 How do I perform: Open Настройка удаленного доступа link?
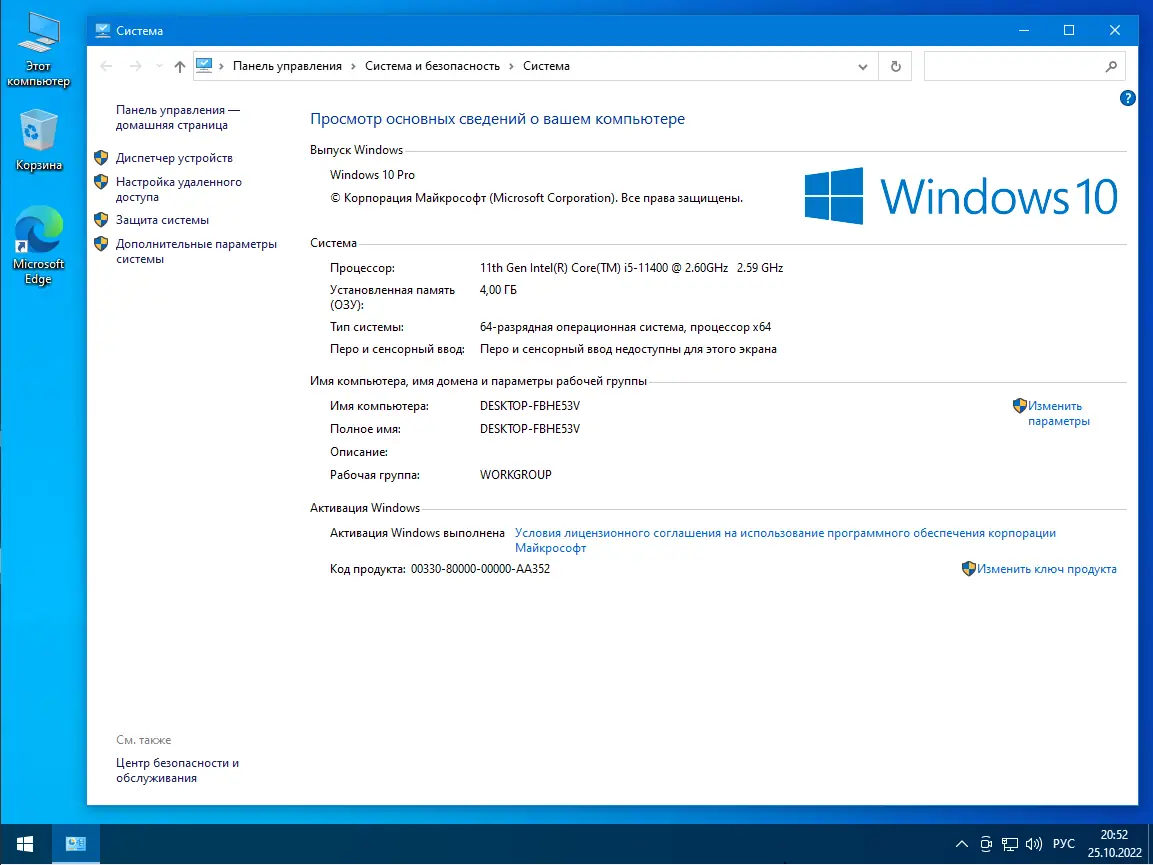pyautogui.click(x=179, y=189)
